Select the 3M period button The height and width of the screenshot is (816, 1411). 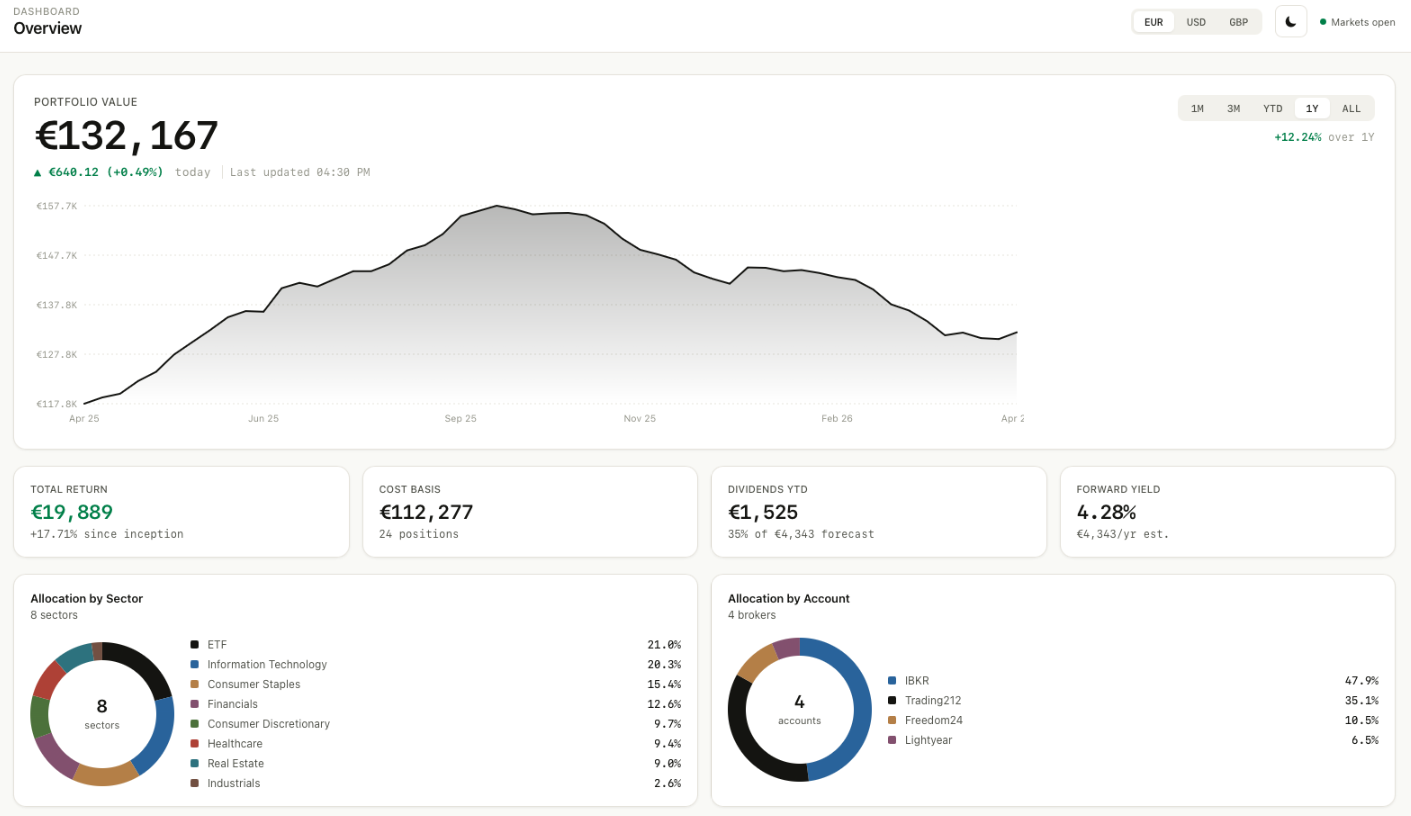(x=1233, y=108)
